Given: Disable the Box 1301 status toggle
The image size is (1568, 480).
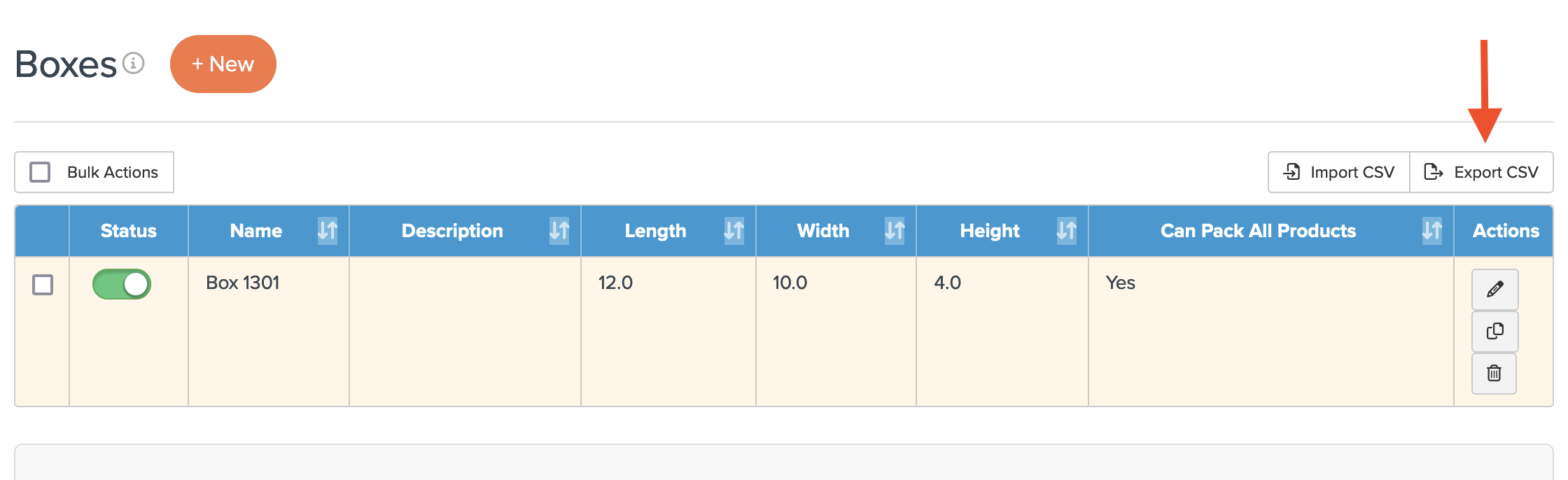Looking at the screenshot, I should click(x=122, y=284).
